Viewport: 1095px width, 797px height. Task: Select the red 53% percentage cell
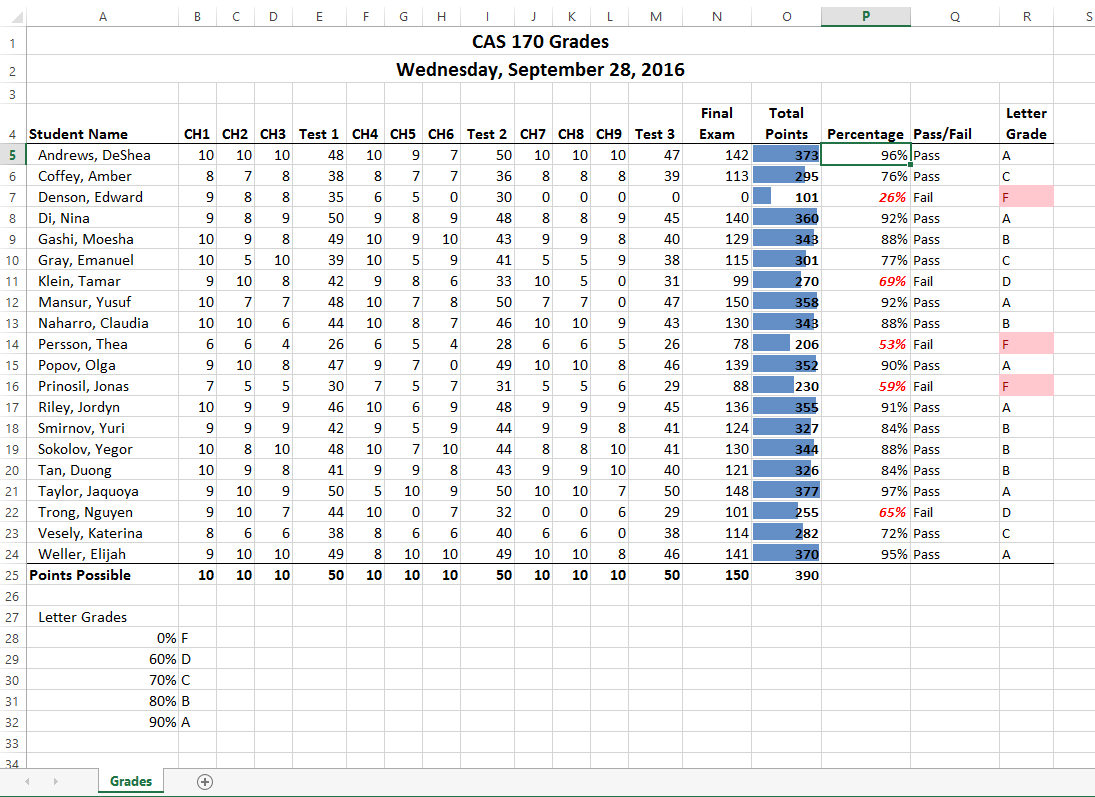(x=865, y=344)
